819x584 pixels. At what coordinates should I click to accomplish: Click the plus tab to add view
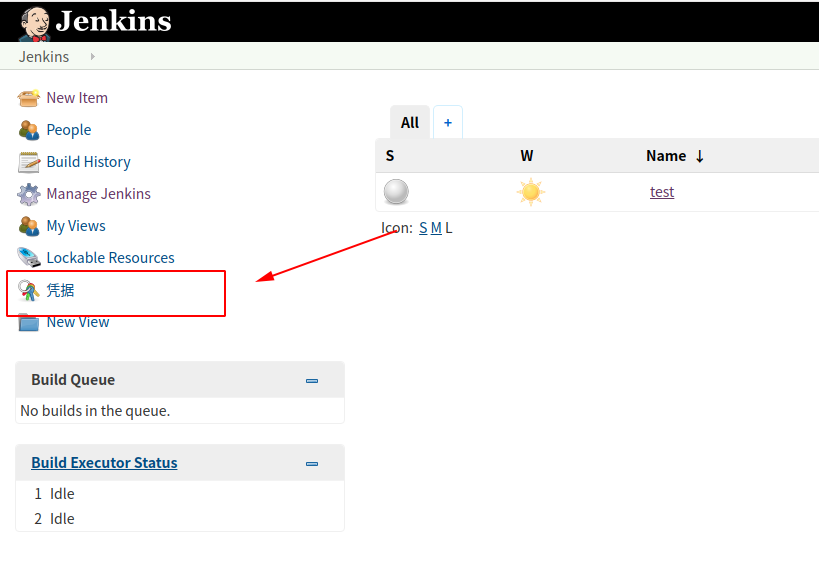448,123
